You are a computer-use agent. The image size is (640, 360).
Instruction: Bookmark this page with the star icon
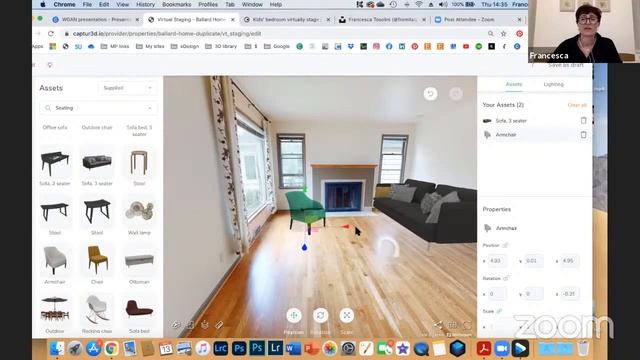pyautogui.click(x=504, y=33)
